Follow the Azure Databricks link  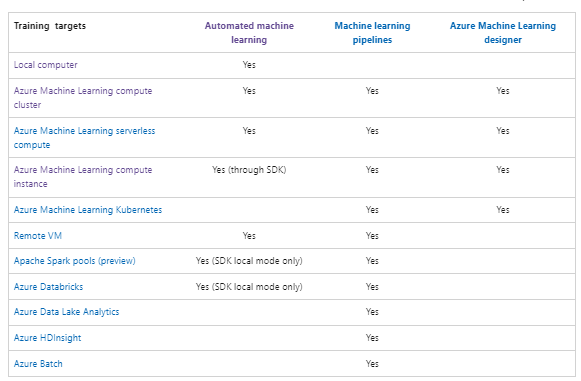pos(48,287)
